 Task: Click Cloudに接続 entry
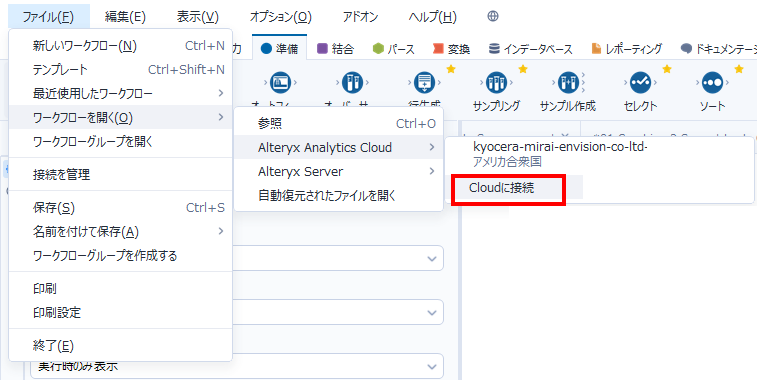pyautogui.click(x=501, y=188)
